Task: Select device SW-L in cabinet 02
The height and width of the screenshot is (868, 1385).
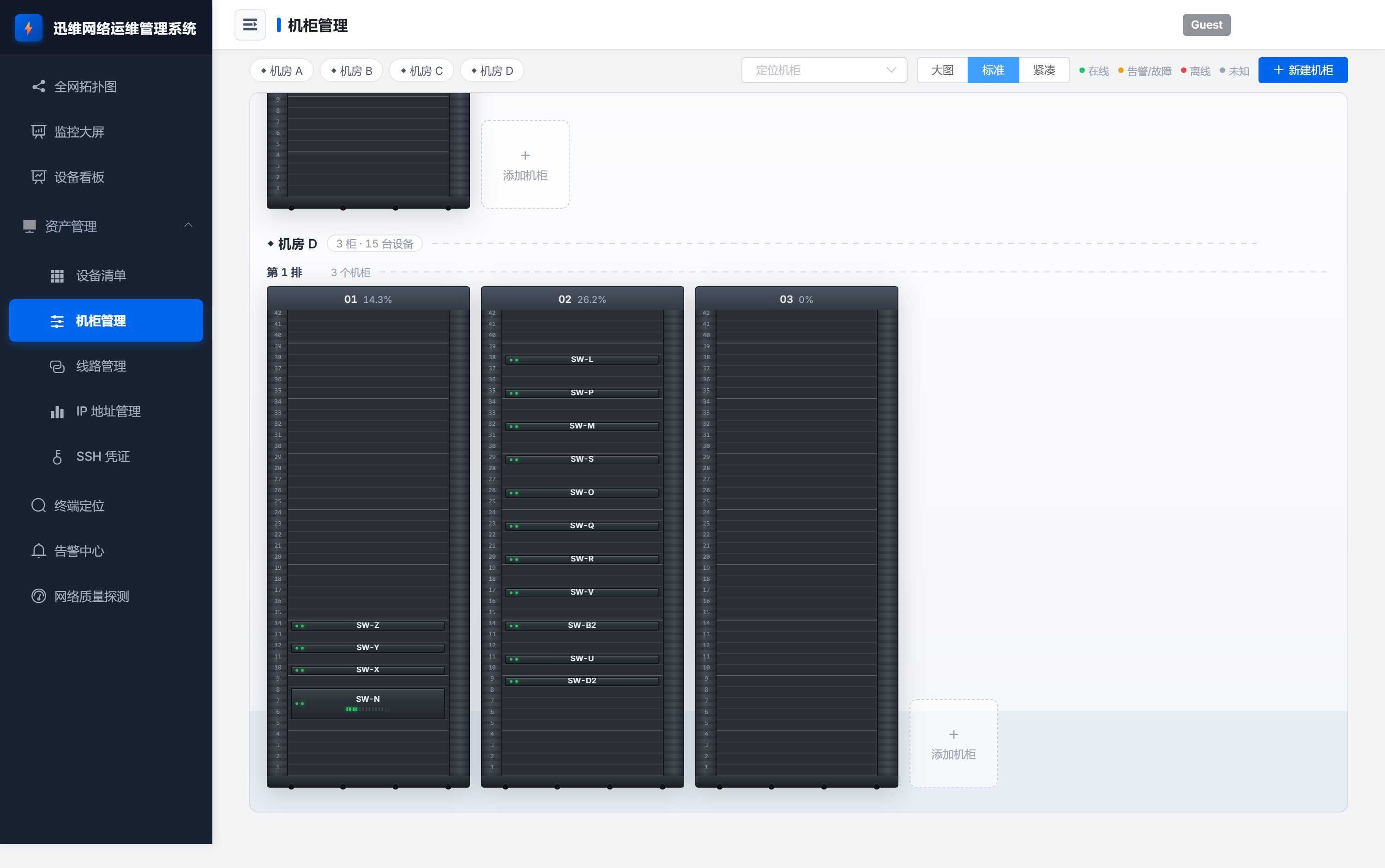Action: click(x=582, y=359)
